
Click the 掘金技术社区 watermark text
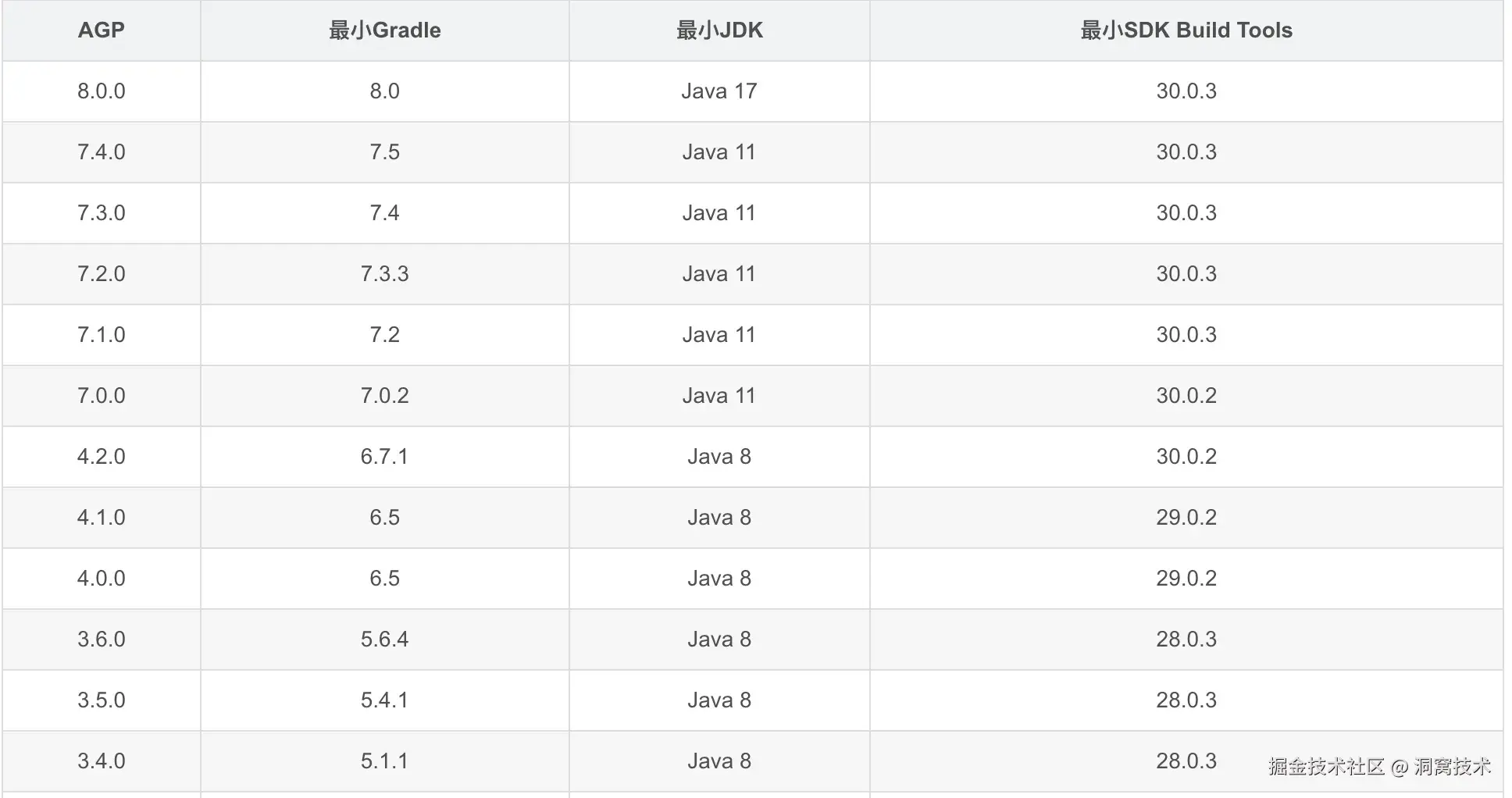coord(1326,767)
